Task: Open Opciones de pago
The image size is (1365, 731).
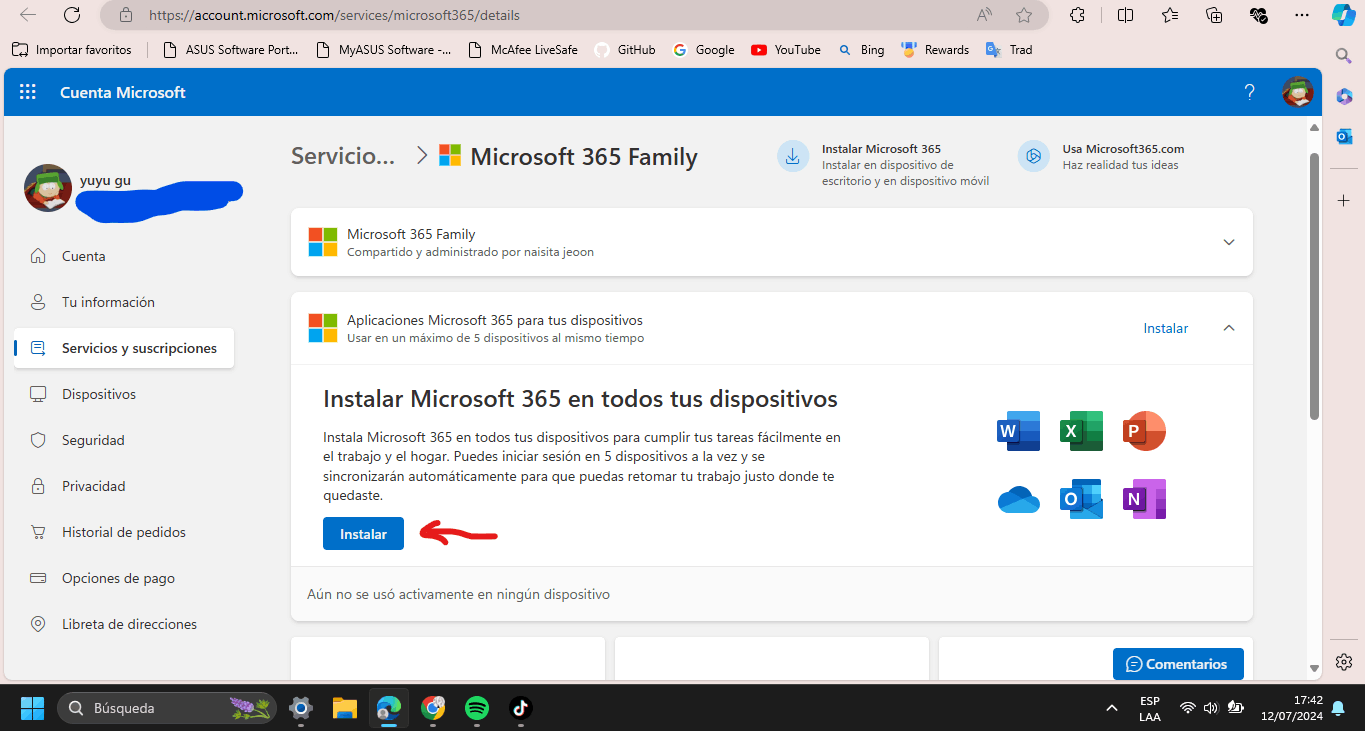Action: tap(123, 578)
